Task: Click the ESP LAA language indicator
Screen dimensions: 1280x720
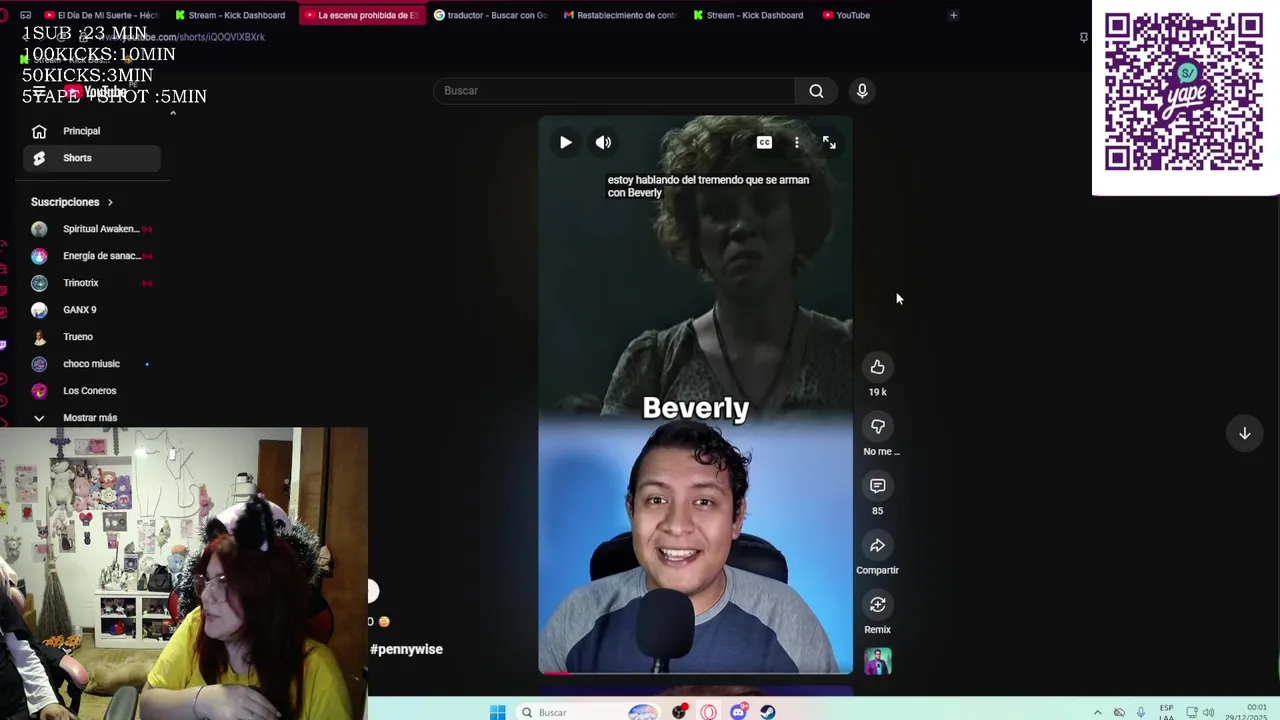Action: point(1166,712)
